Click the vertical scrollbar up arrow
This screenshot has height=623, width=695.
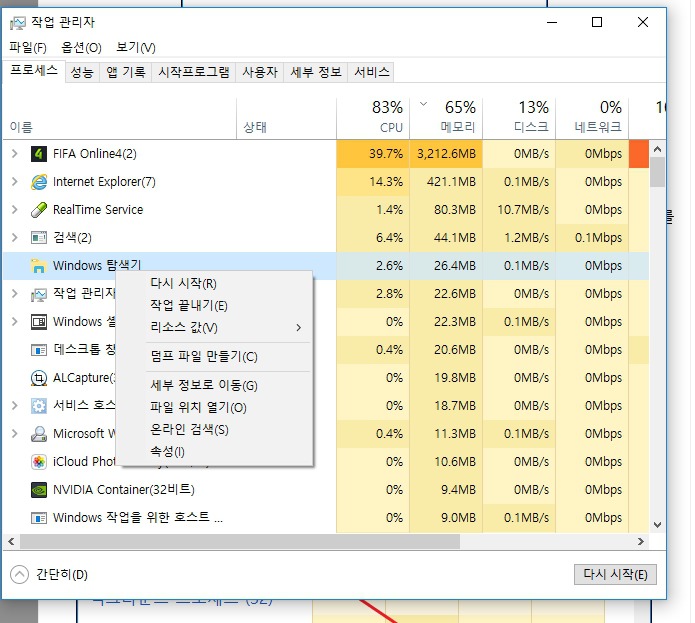(658, 149)
